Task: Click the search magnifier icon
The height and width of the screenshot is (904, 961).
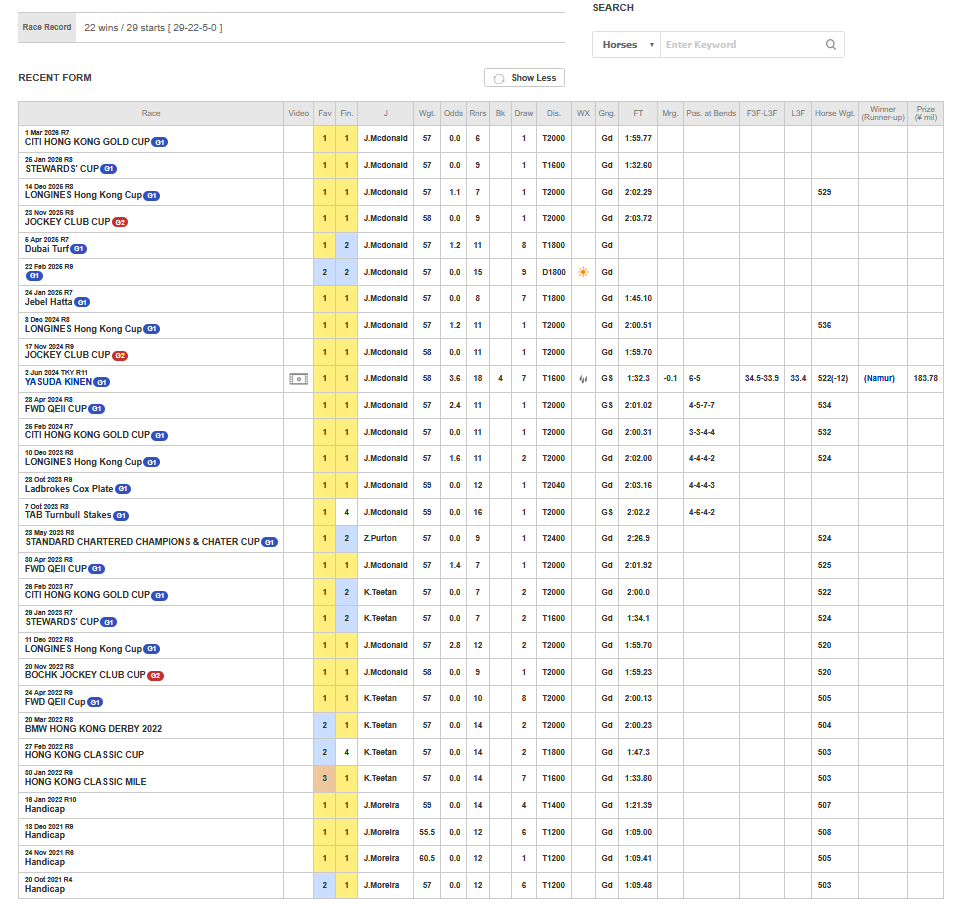Action: pos(830,45)
